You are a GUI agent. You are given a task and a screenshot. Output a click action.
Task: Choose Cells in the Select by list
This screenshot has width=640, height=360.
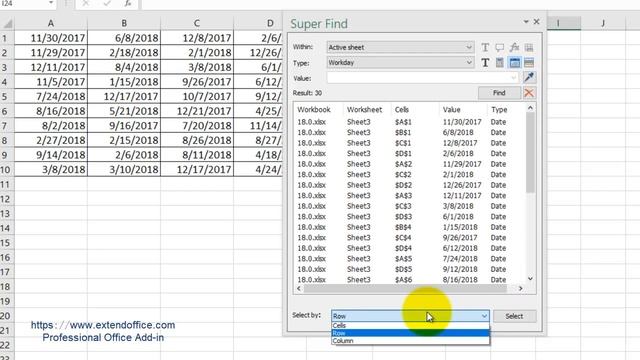pos(410,325)
